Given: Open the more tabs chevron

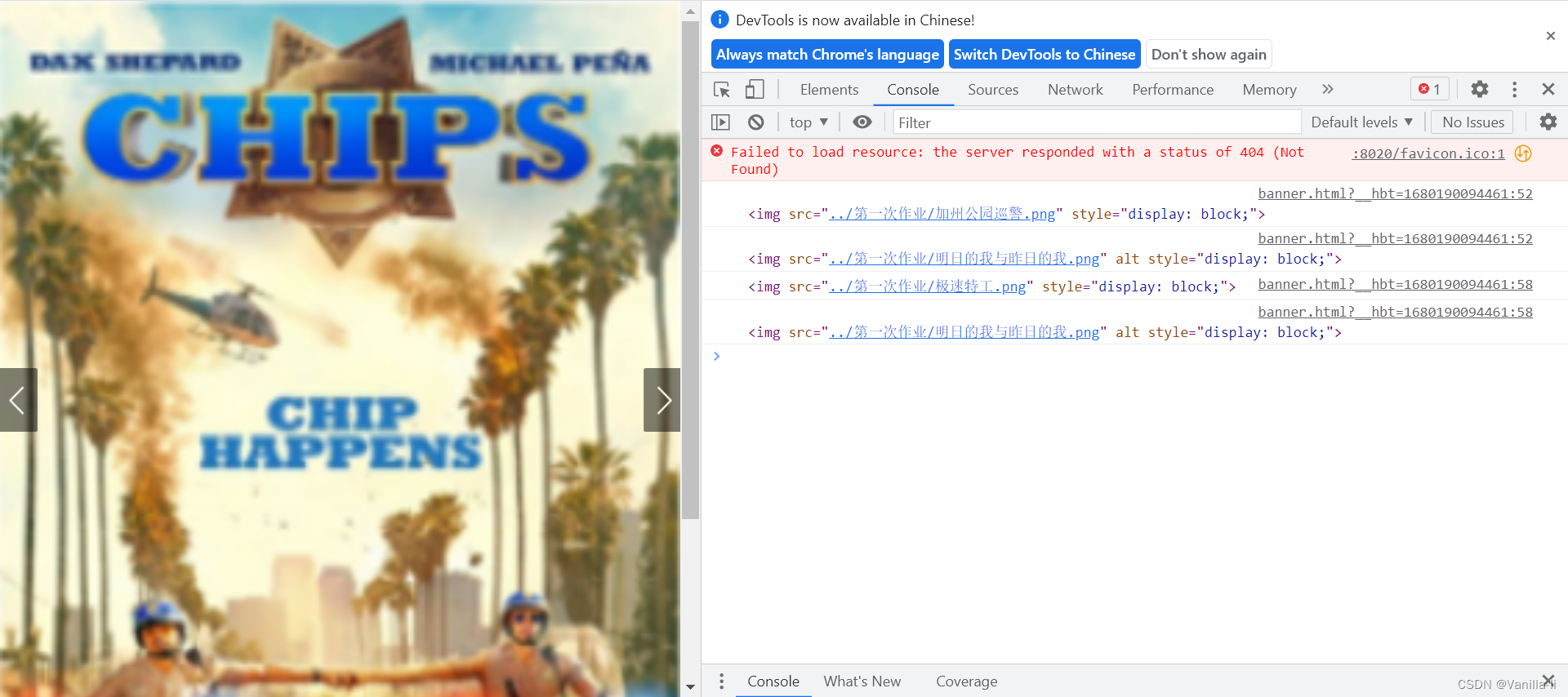Looking at the screenshot, I should coord(1328,89).
